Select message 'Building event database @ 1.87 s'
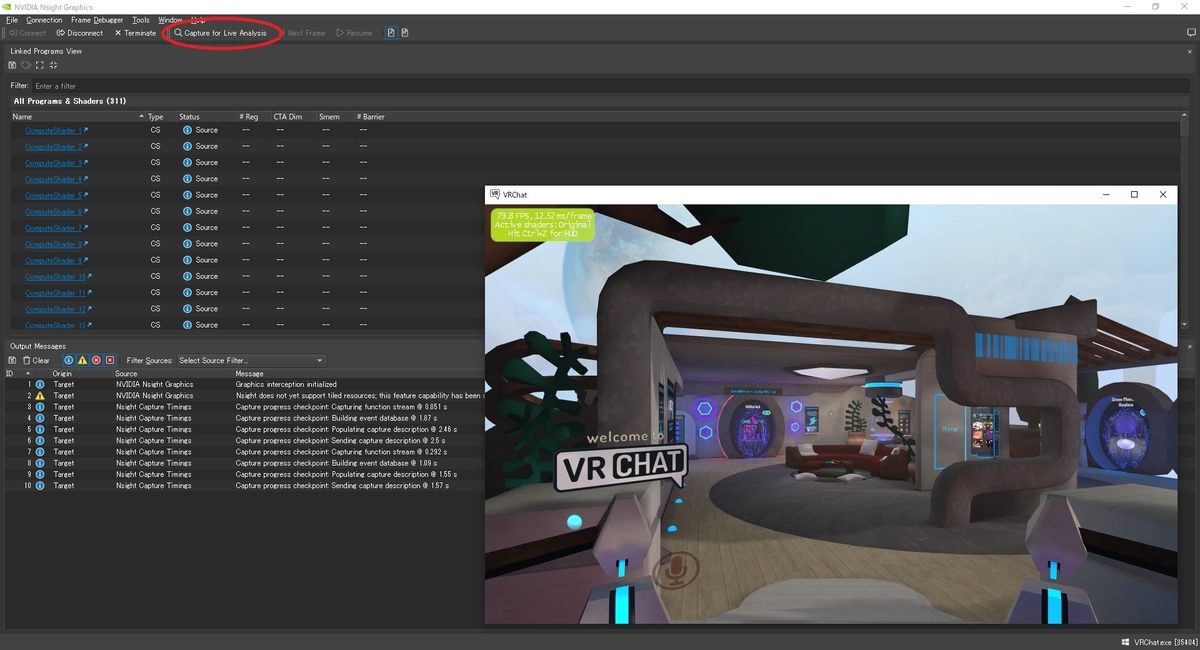1200x650 pixels. 336,418
